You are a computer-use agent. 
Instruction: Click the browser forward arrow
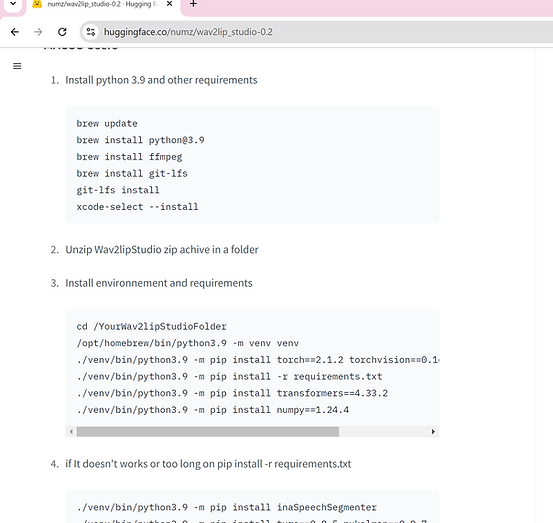tap(38, 32)
